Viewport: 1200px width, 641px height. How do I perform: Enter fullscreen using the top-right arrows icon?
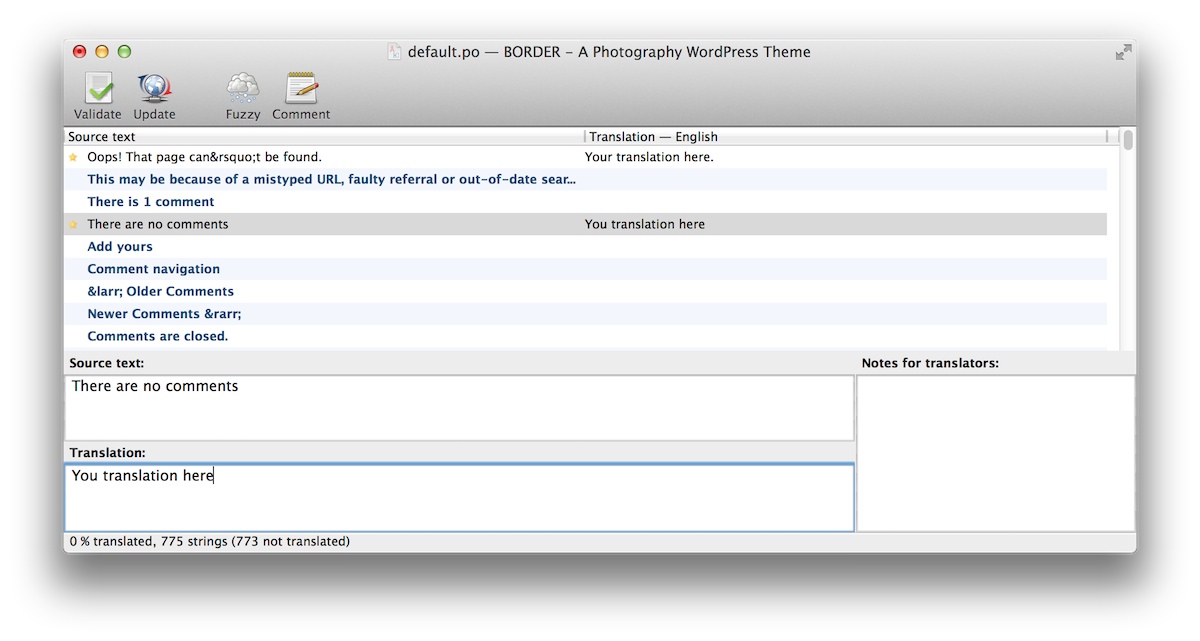tap(1123, 52)
